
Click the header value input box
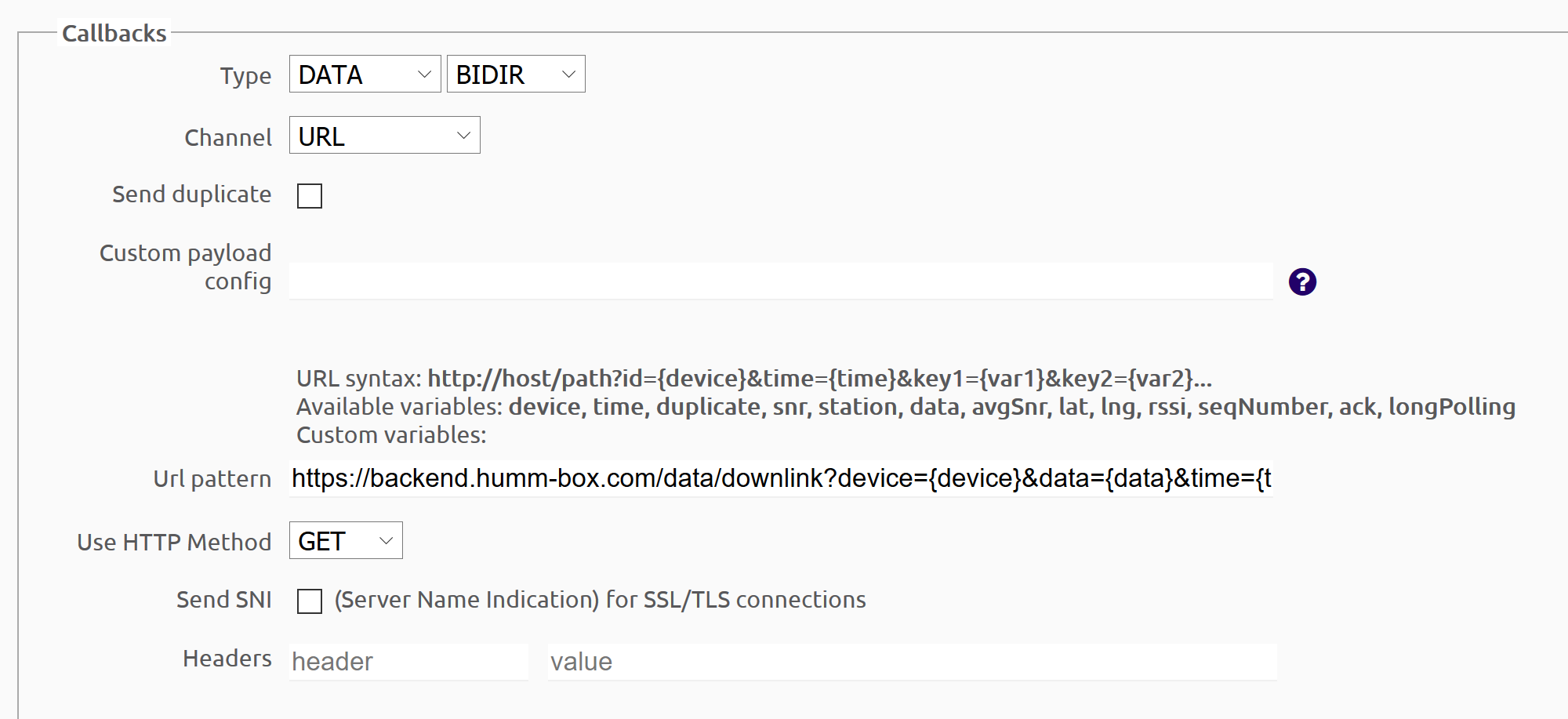pyautogui.click(x=912, y=662)
